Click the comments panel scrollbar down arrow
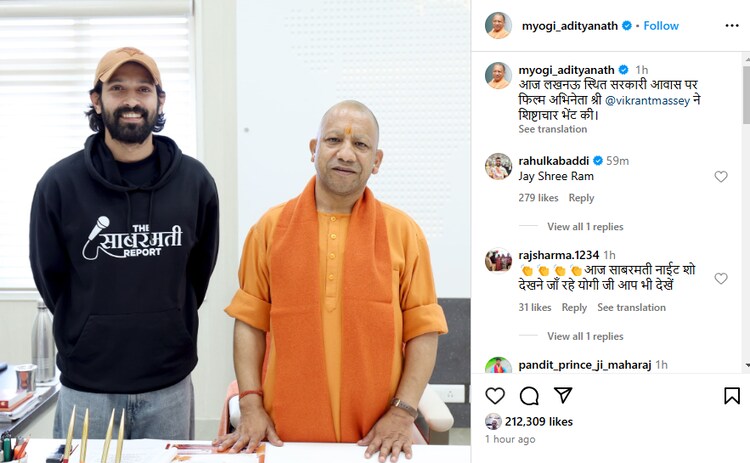This screenshot has width=750, height=463. tap(746, 365)
